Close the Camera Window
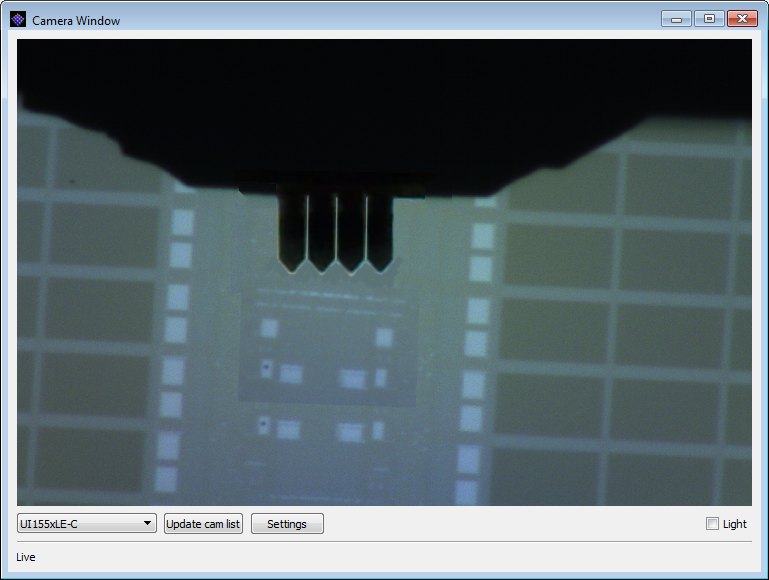769x580 pixels. (x=743, y=19)
